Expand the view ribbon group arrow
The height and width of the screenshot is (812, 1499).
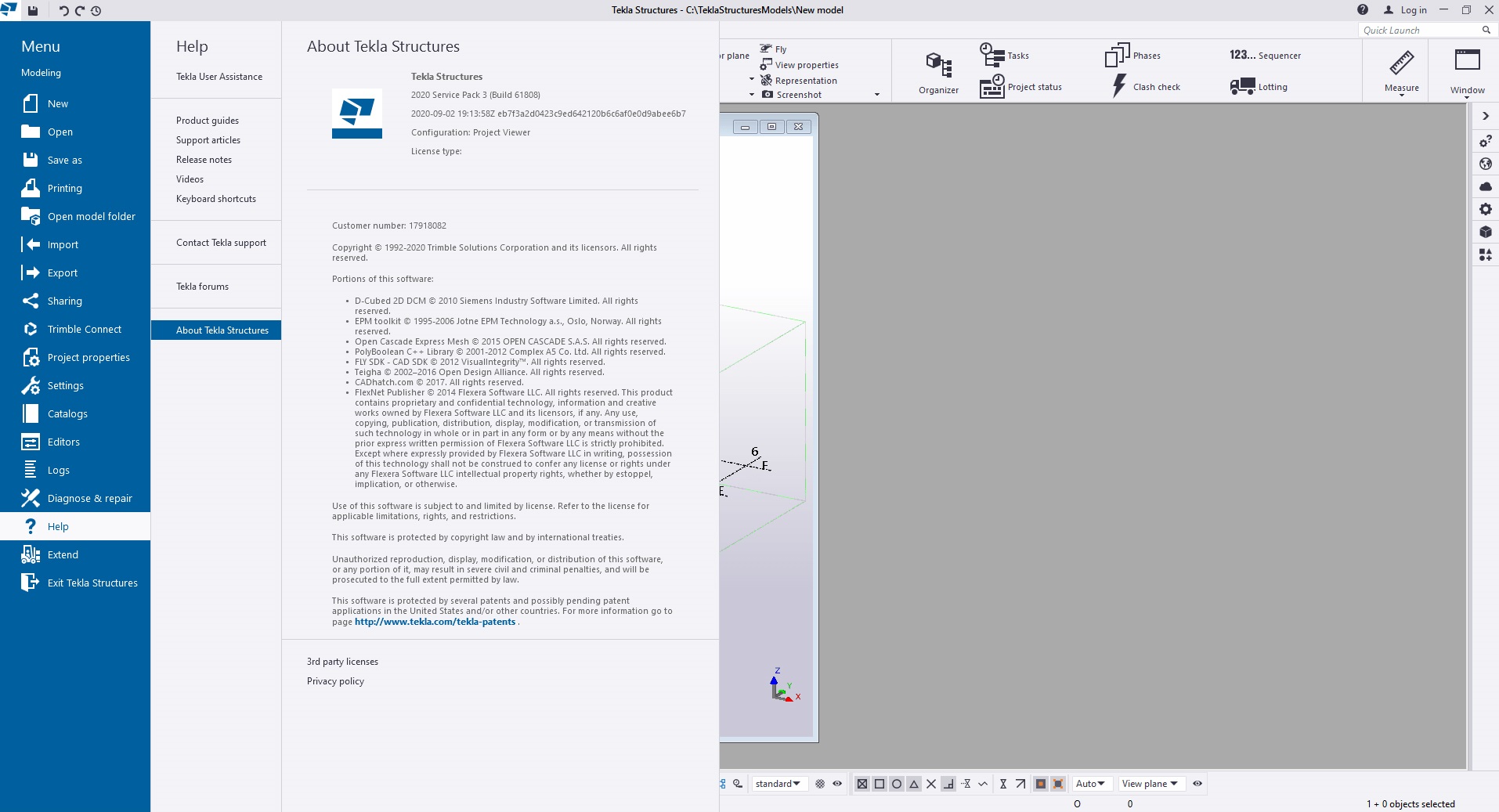876,95
